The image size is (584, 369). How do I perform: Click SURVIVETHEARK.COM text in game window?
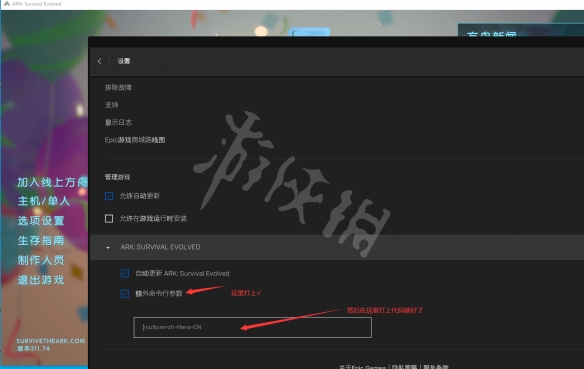[51, 341]
